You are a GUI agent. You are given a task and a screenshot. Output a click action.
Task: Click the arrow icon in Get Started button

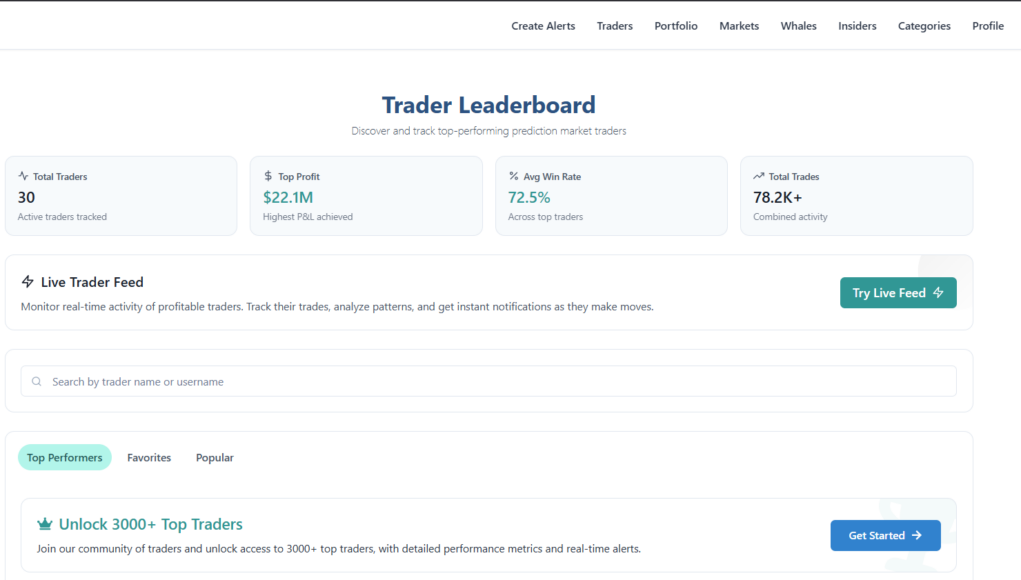pyautogui.click(x=916, y=536)
